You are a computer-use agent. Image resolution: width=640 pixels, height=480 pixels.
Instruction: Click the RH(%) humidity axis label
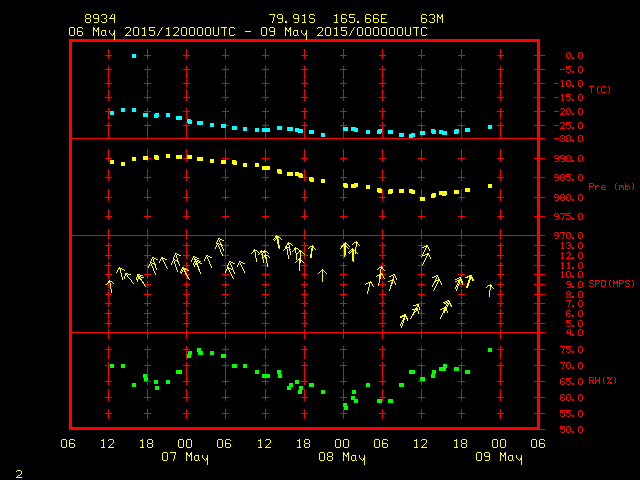pyautogui.click(x=602, y=380)
